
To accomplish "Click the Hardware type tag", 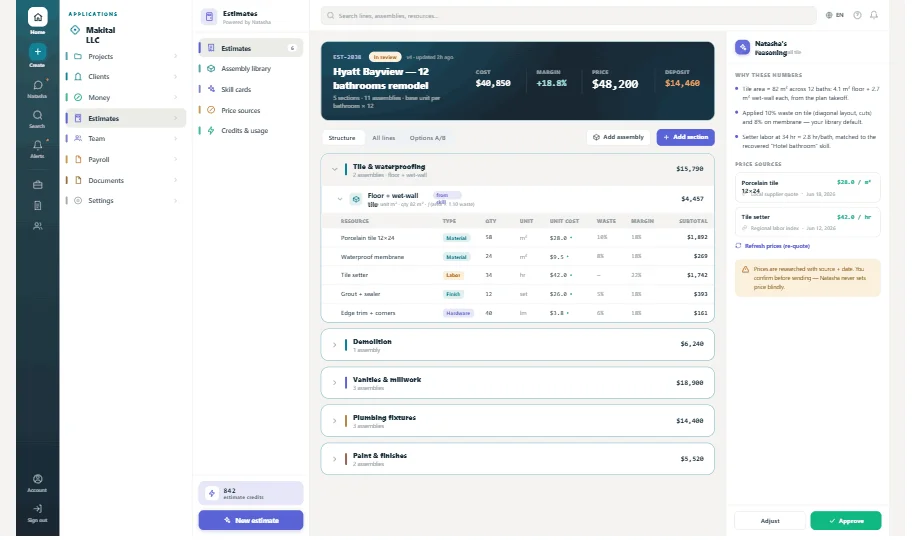I will tap(458, 313).
